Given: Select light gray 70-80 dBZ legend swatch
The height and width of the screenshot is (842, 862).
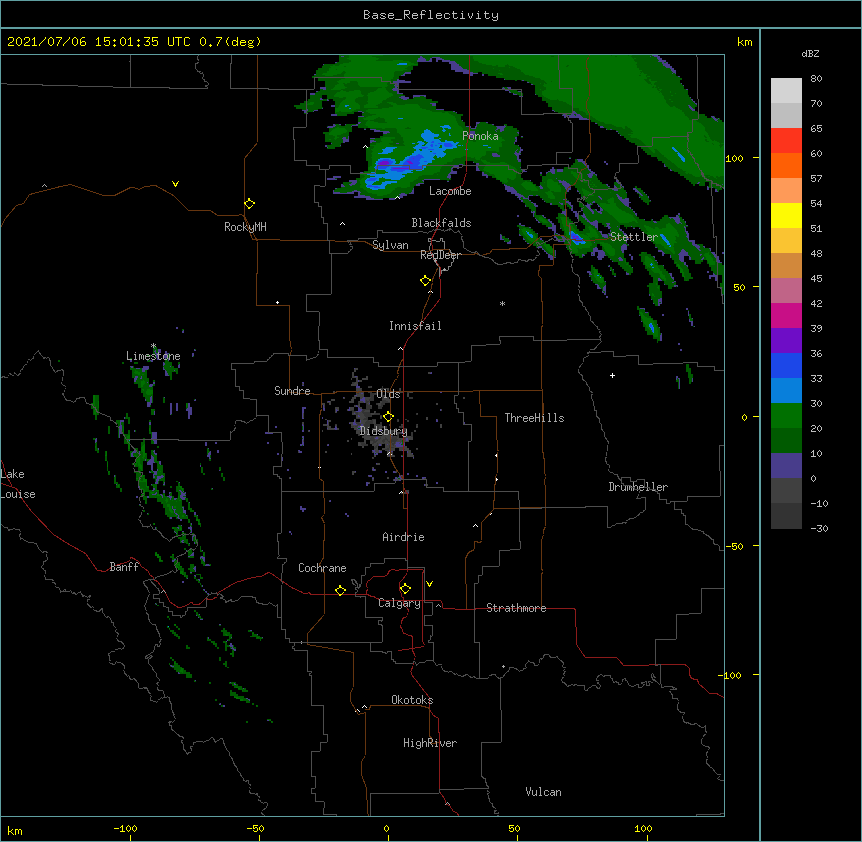Looking at the screenshot, I should point(786,91).
